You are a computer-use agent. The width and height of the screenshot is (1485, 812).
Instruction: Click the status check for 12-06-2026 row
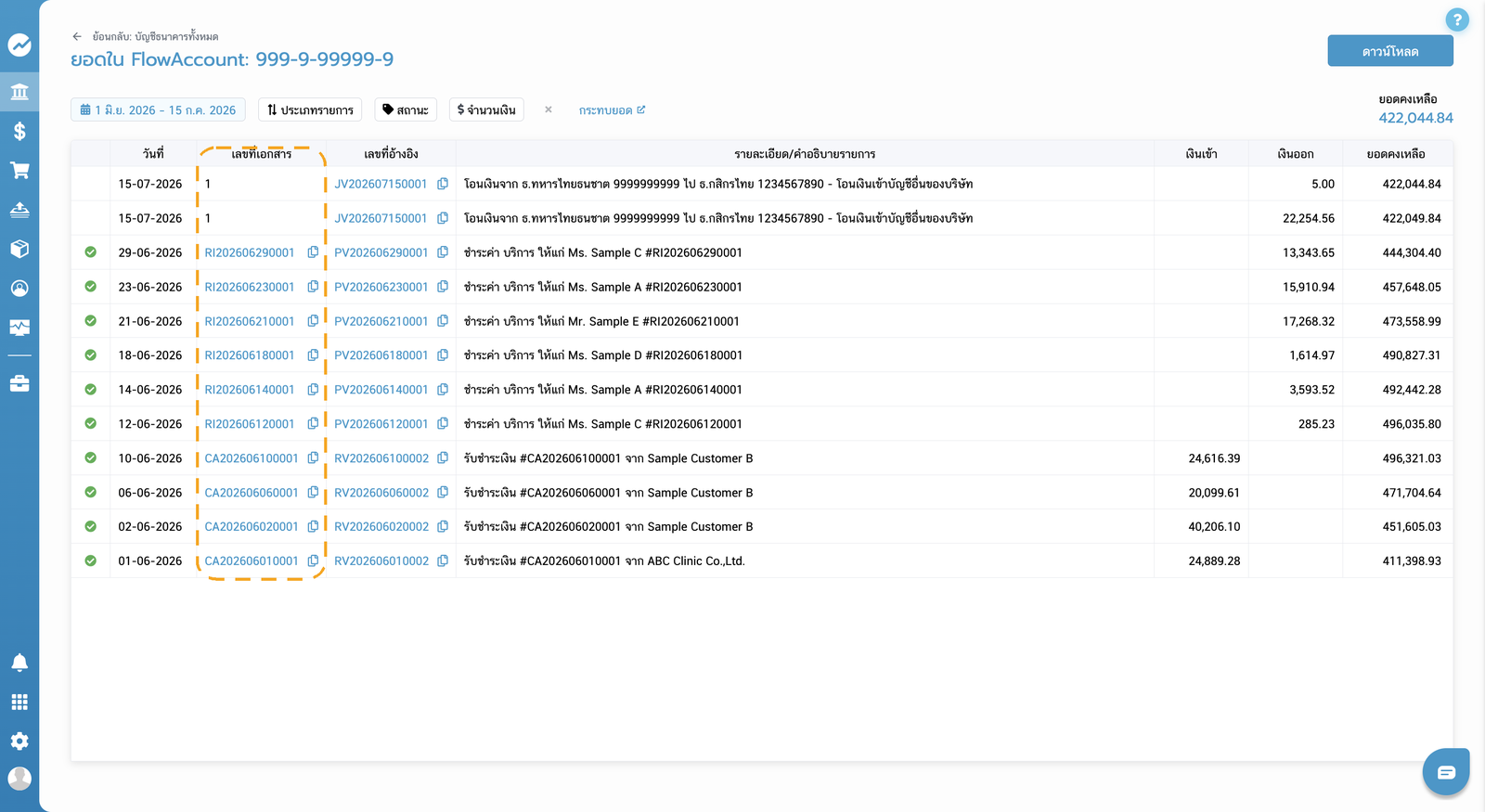tap(90, 424)
